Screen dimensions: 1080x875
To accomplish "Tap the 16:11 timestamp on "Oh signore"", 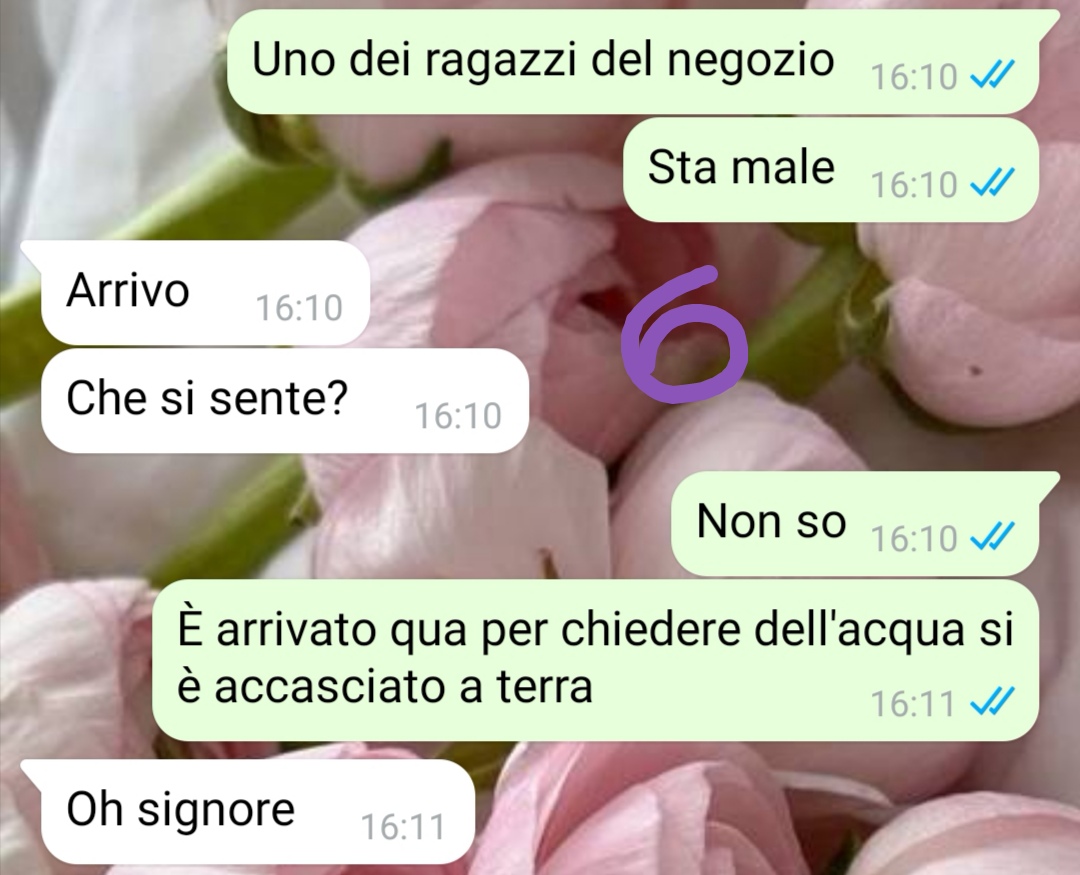I will click(403, 827).
